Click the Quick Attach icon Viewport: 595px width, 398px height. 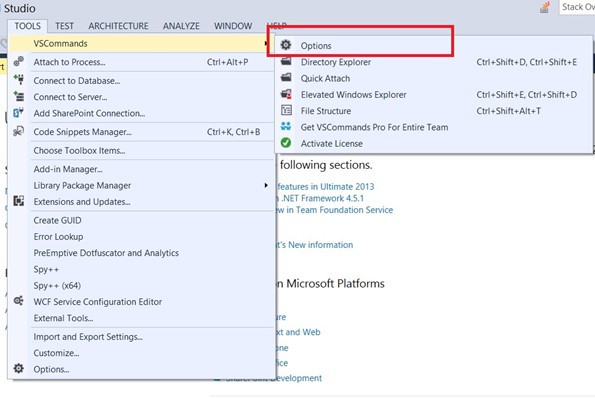[x=286, y=78]
